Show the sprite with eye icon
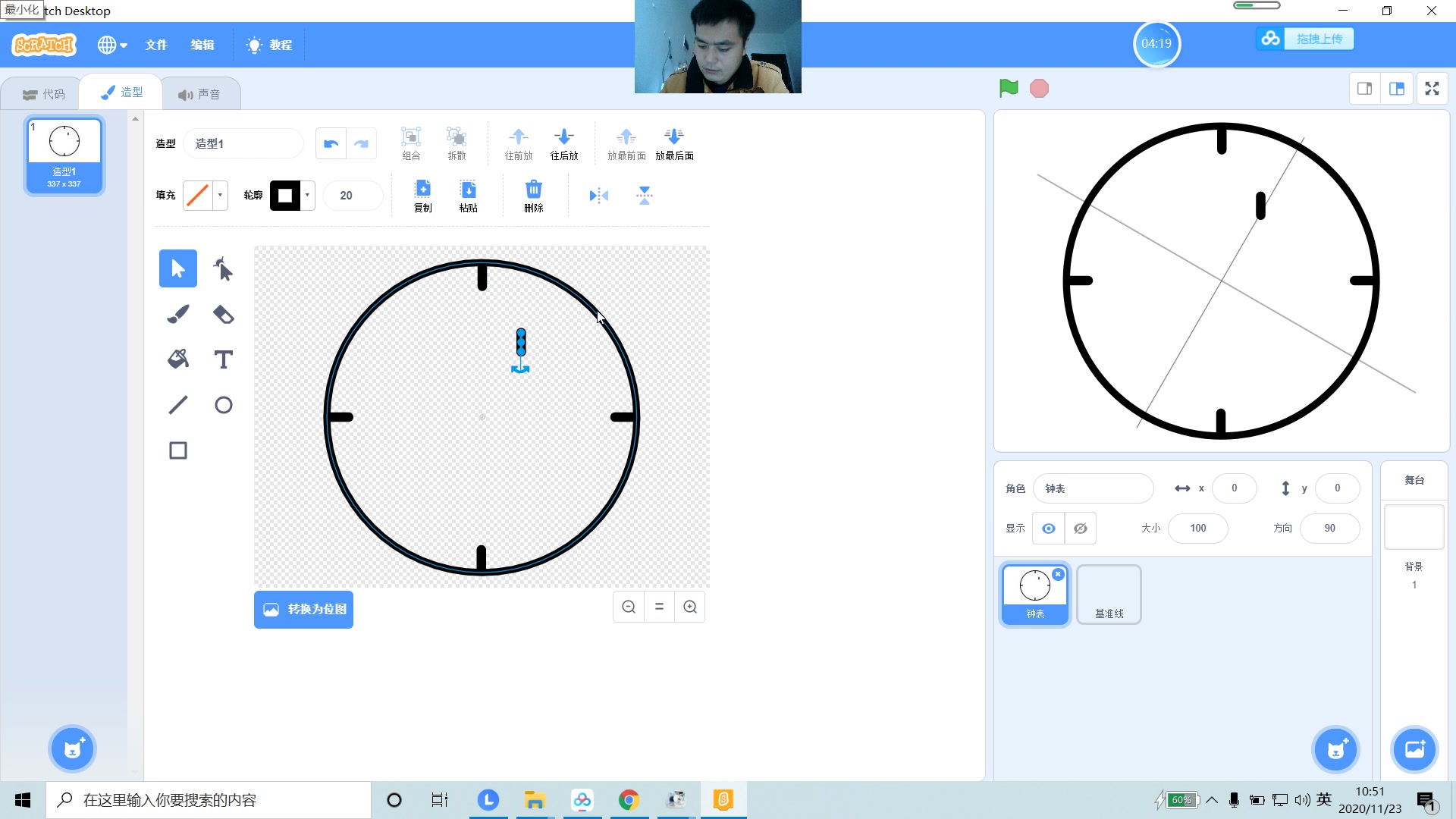 (1048, 529)
